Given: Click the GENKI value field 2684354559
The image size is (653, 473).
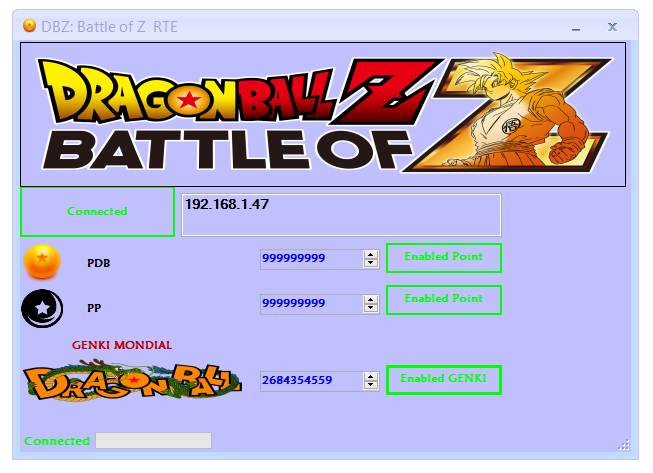Looking at the screenshot, I should tap(312, 381).
